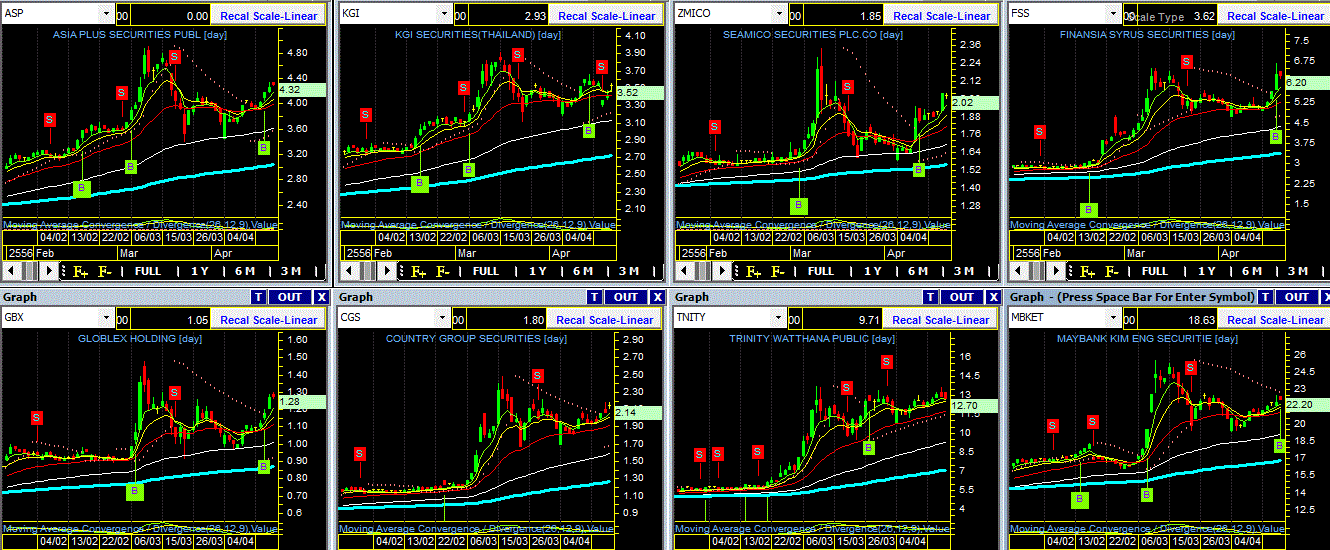Select FULL range for ZMICO chart
The height and width of the screenshot is (550, 1330).
click(x=820, y=271)
